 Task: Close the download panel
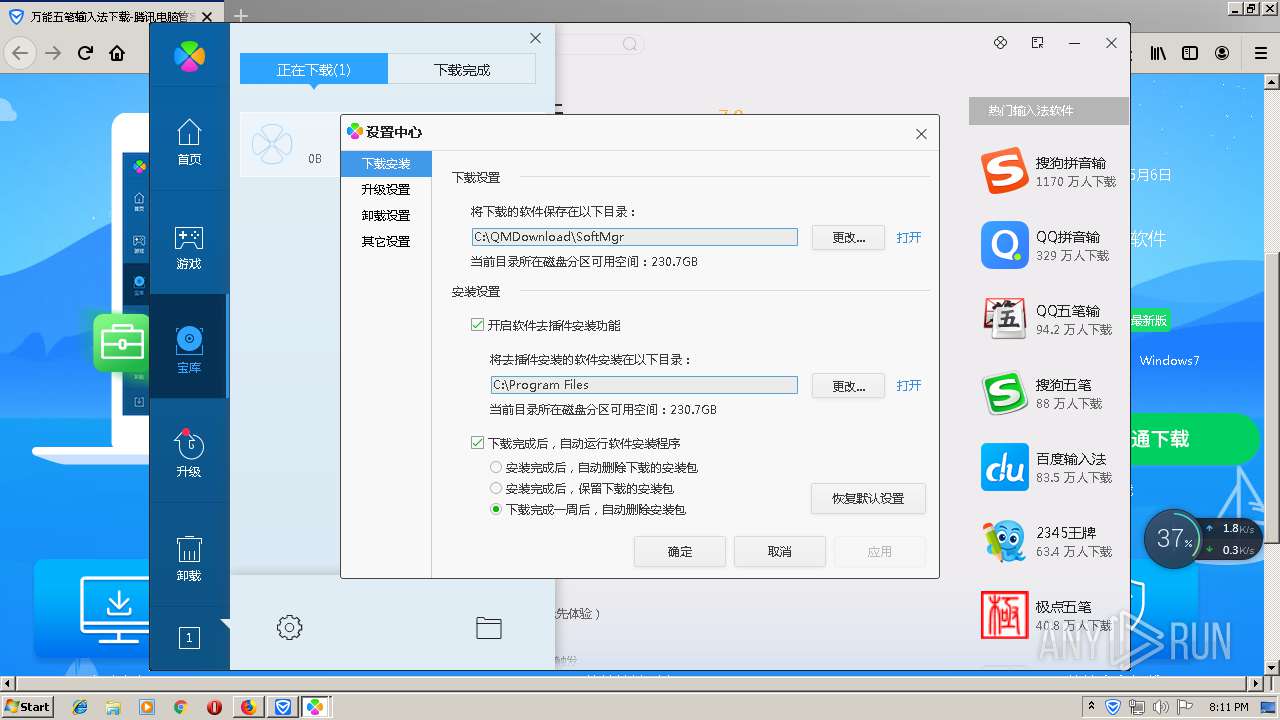pyautogui.click(x=535, y=38)
